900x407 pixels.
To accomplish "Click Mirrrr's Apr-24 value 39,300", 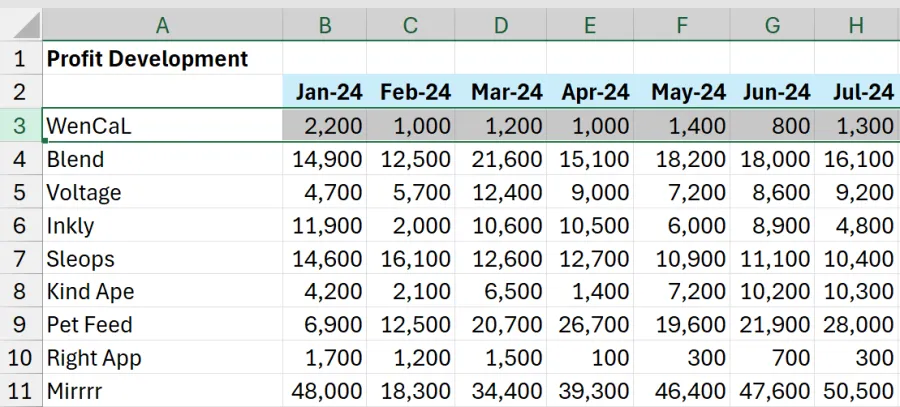I will 590,391.
